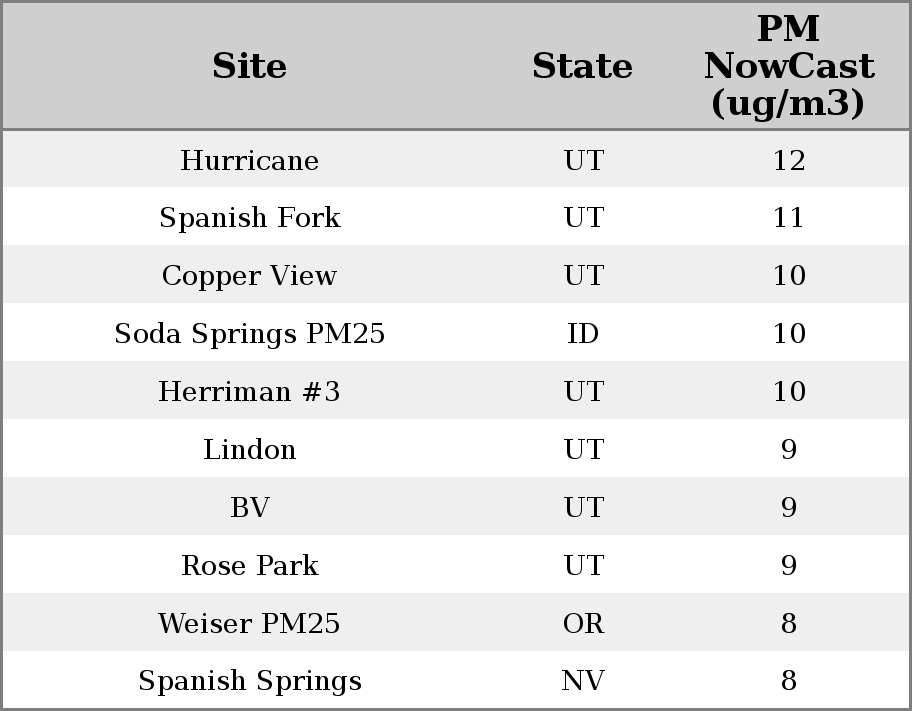This screenshot has height=711, width=912.
Task: Select the PM NowCast value 12
Action: pyautogui.click(x=788, y=161)
